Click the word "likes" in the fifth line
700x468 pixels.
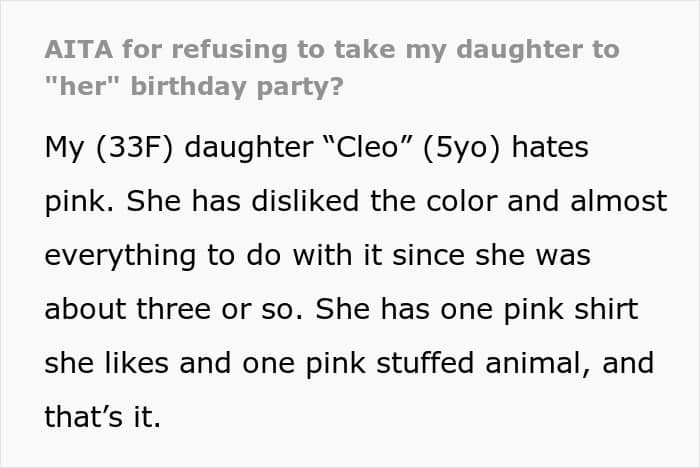[137, 362]
